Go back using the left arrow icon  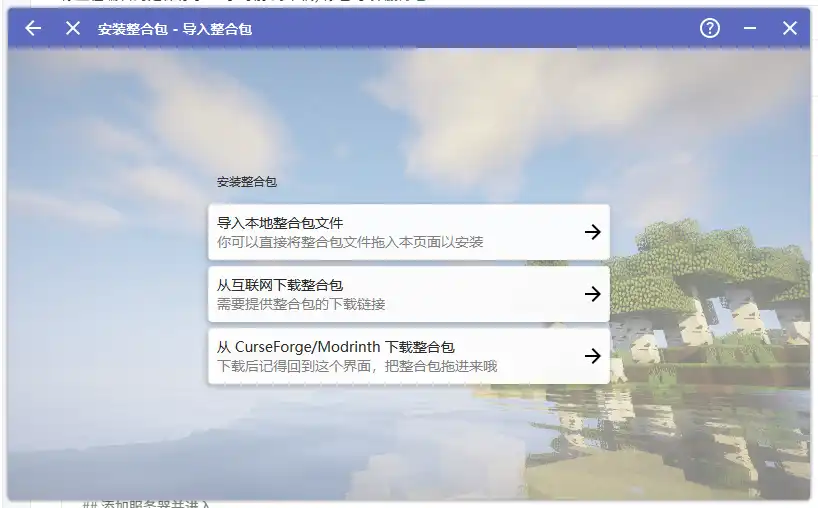pos(33,28)
